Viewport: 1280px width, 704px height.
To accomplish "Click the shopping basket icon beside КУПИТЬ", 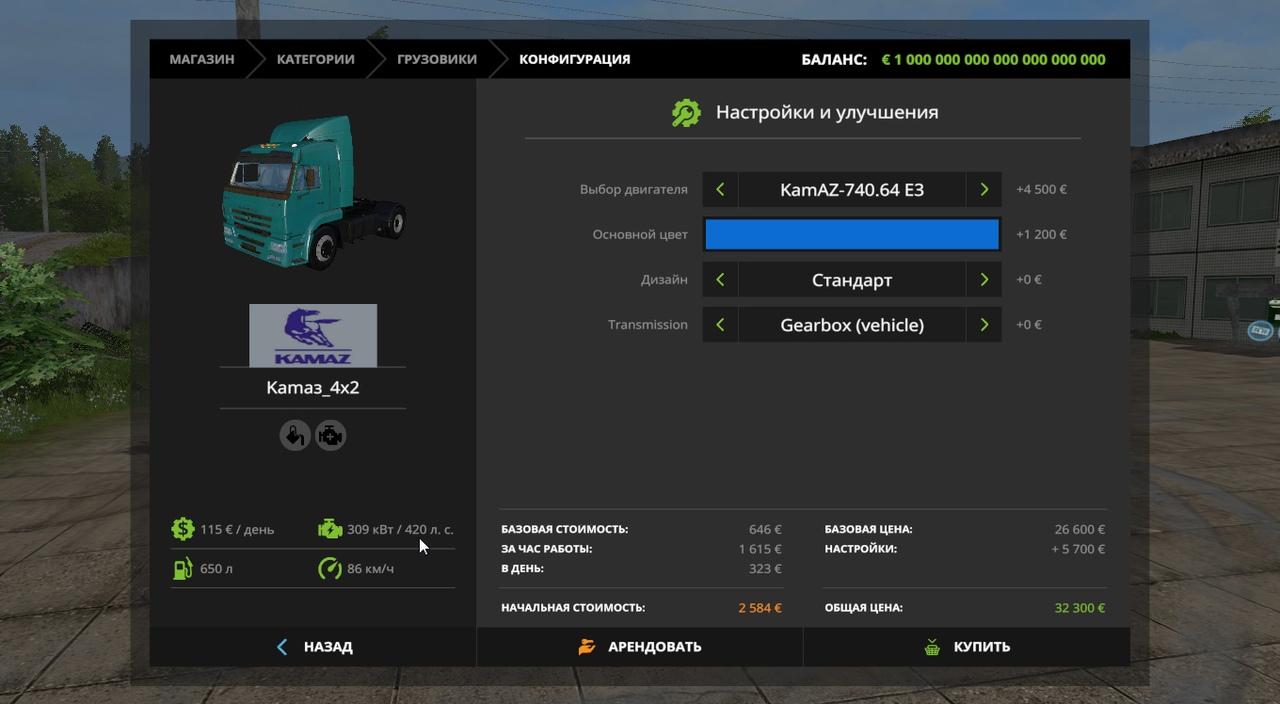I will point(932,647).
